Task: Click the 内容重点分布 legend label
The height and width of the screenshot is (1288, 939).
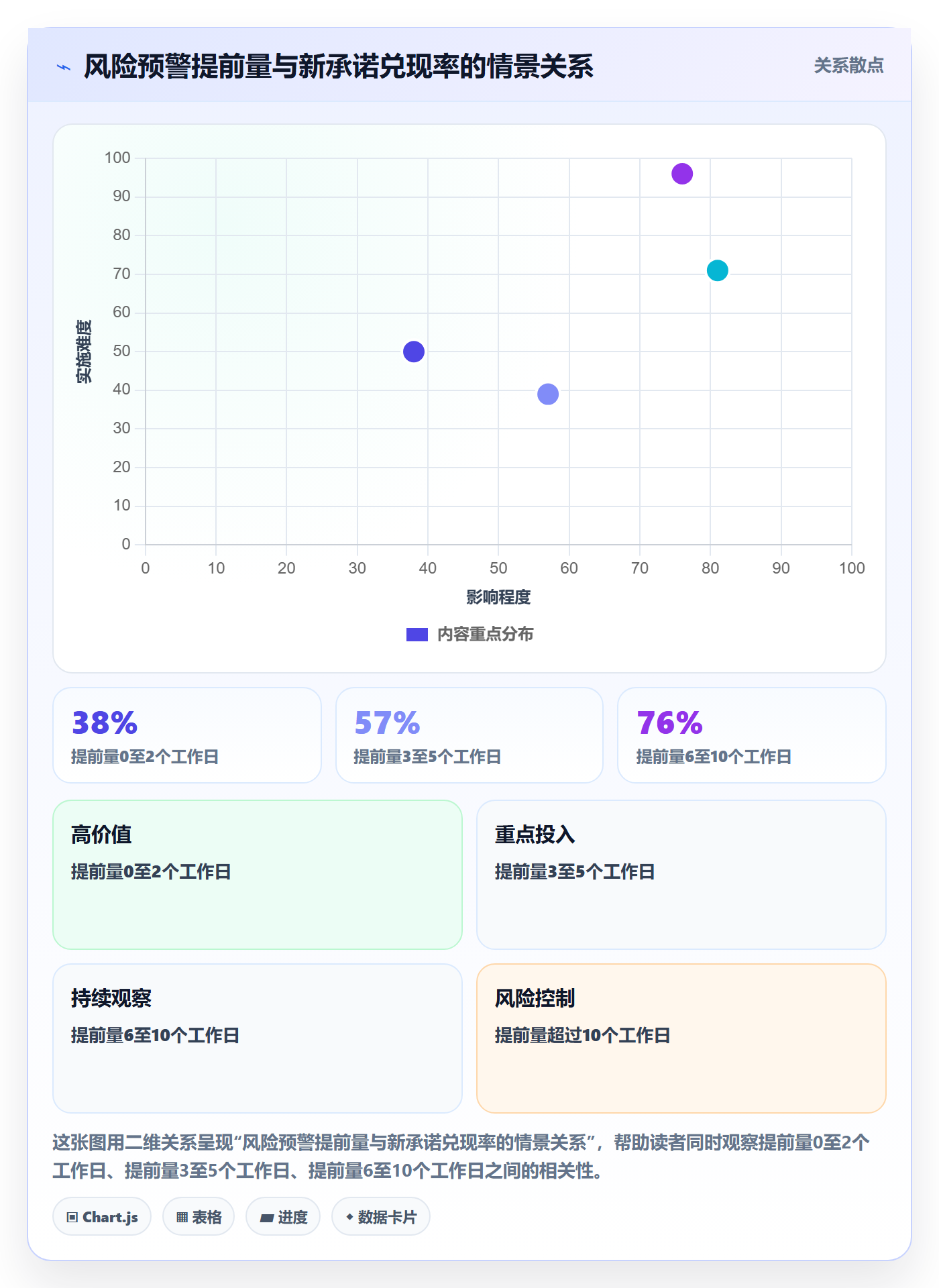Action: (x=485, y=635)
